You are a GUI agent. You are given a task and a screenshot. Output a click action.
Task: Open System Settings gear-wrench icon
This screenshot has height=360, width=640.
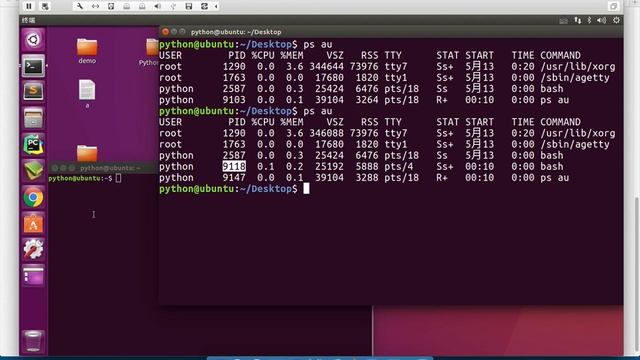pyautogui.click(x=33, y=249)
